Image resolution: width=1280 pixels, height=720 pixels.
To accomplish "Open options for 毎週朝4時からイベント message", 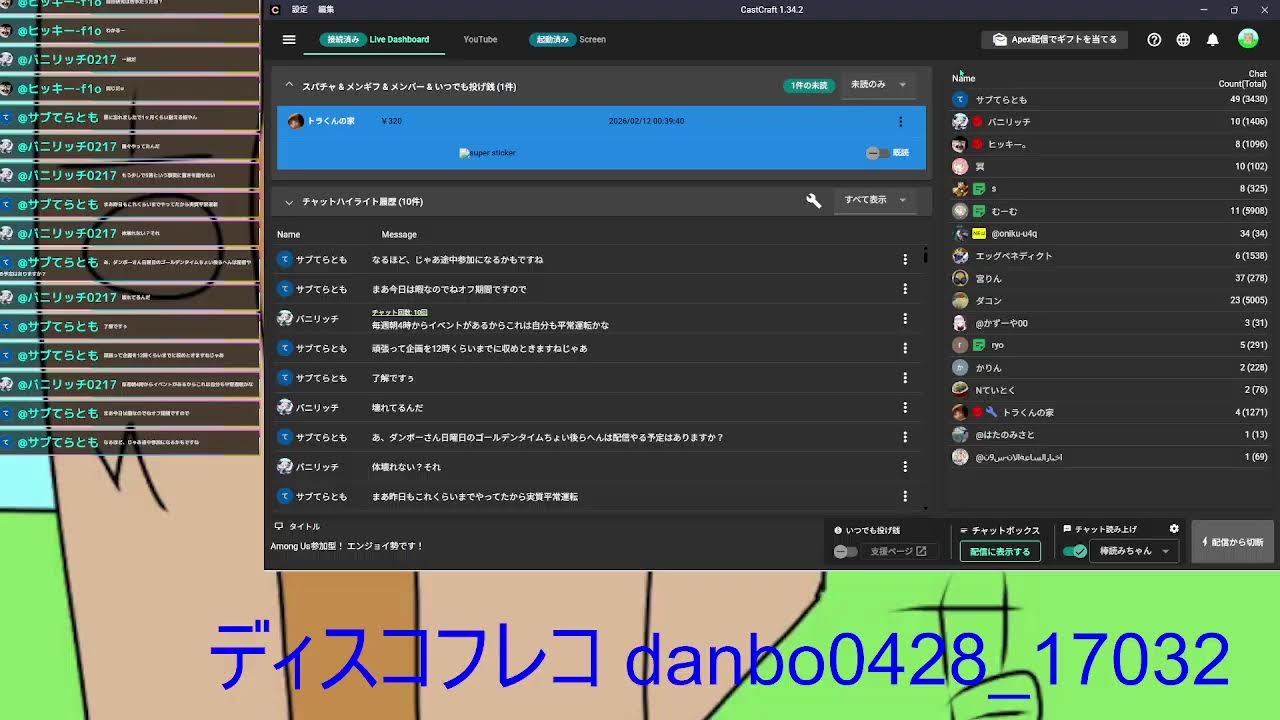I will click(905, 319).
